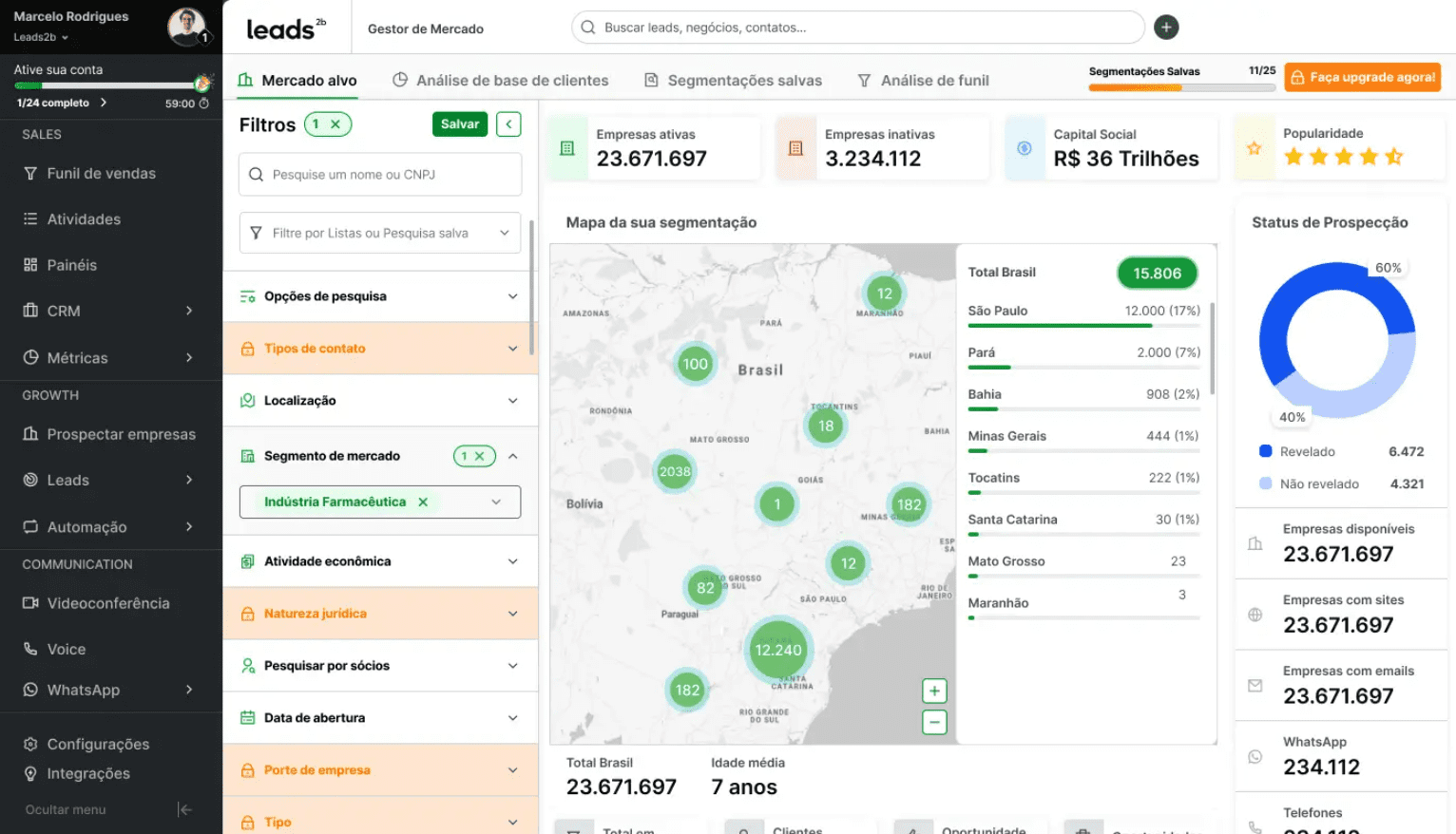This screenshot has height=834, width=1456.
Task: Expand the CRM sidebar submenu
Action: (x=189, y=311)
